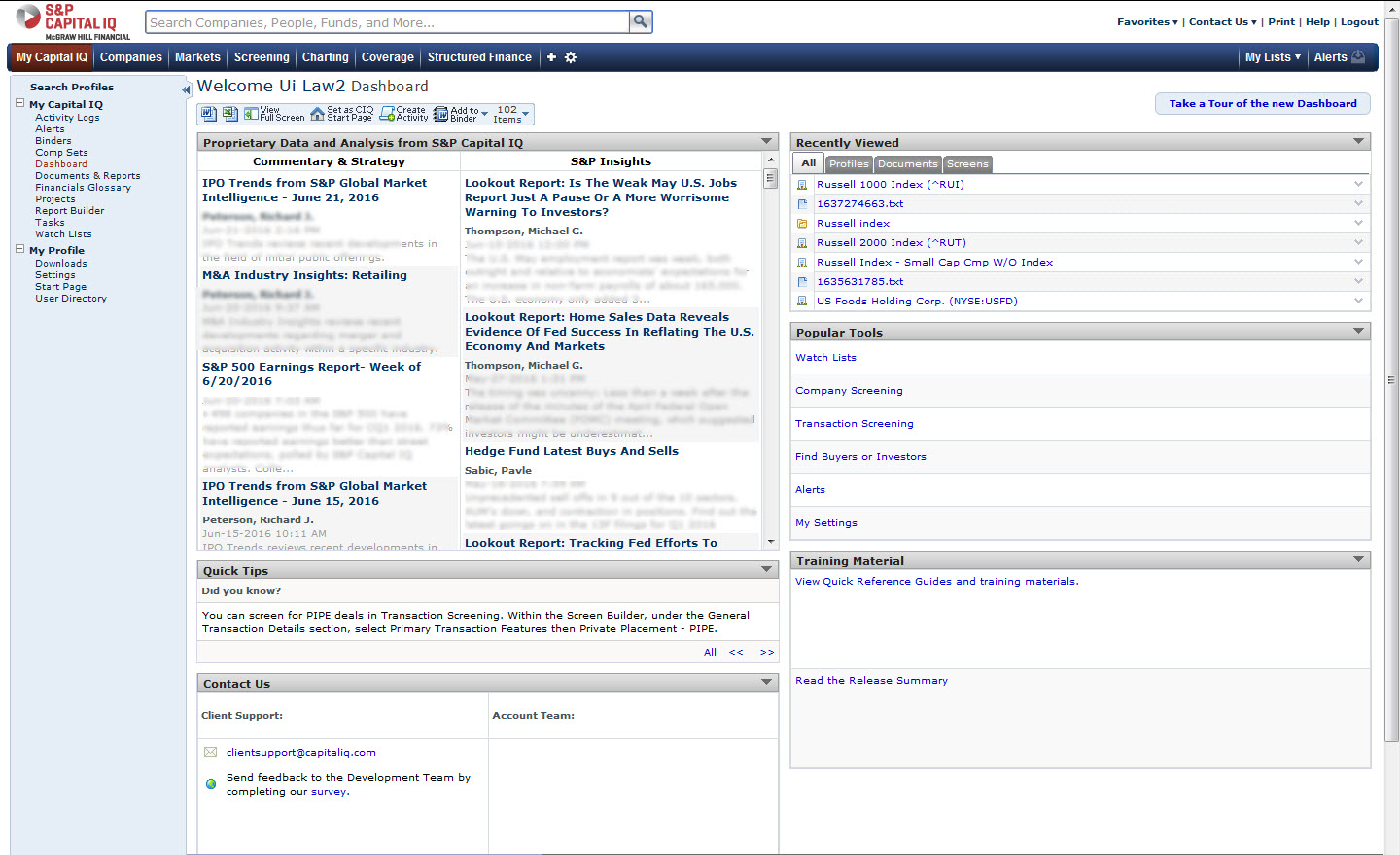
Task: Open Companies menu
Action: pyautogui.click(x=131, y=57)
